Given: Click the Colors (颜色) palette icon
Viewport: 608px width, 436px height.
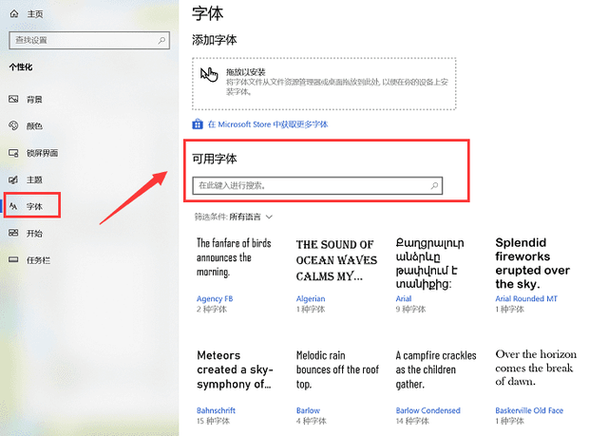Looking at the screenshot, I should tap(12, 126).
